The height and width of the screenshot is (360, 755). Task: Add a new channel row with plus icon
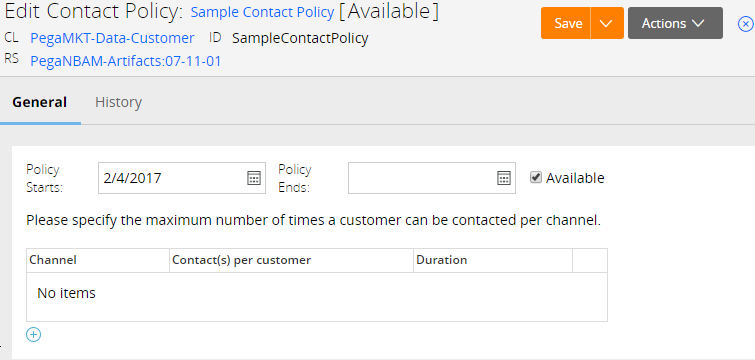coord(34,334)
